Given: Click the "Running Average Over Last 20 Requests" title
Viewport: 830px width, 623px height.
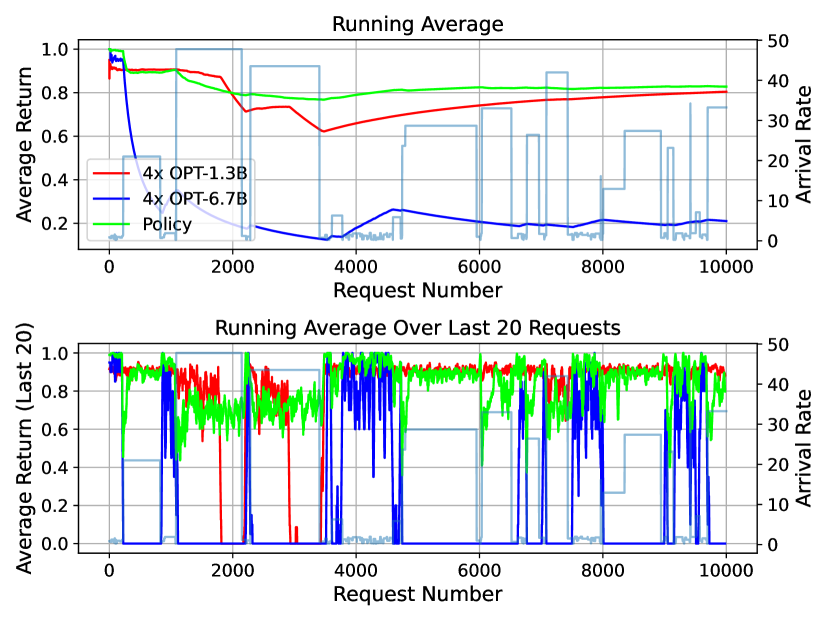Looking at the screenshot, I should (x=418, y=328).
